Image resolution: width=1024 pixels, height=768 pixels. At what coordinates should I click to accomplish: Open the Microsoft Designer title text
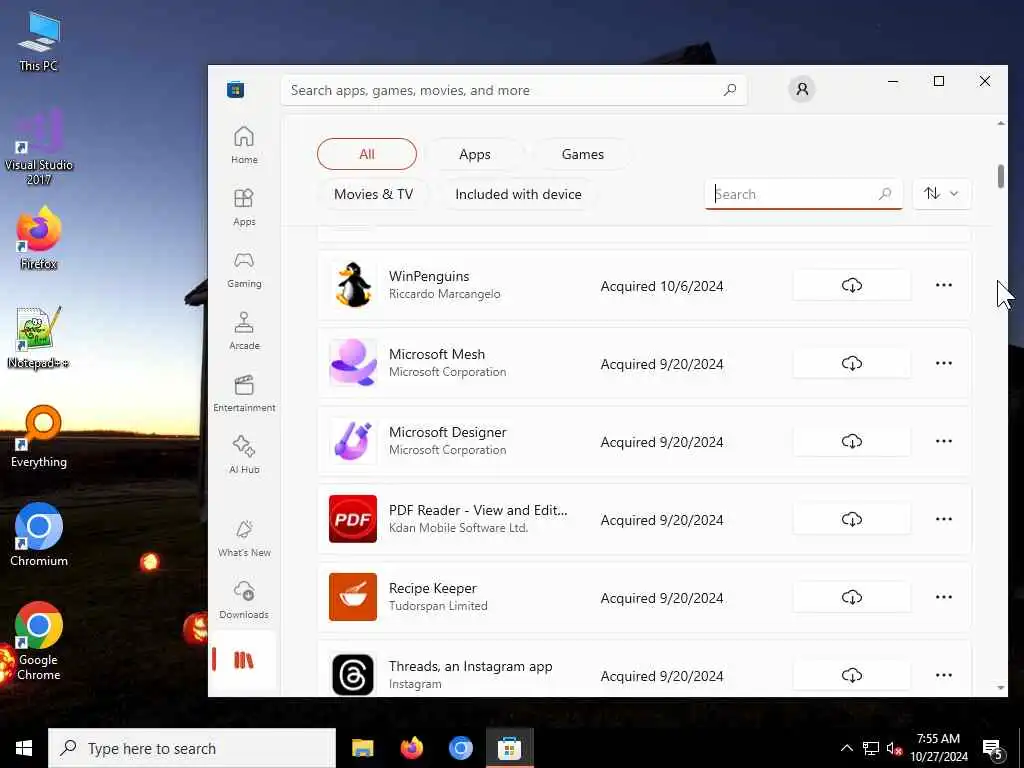tap(447, 432)
